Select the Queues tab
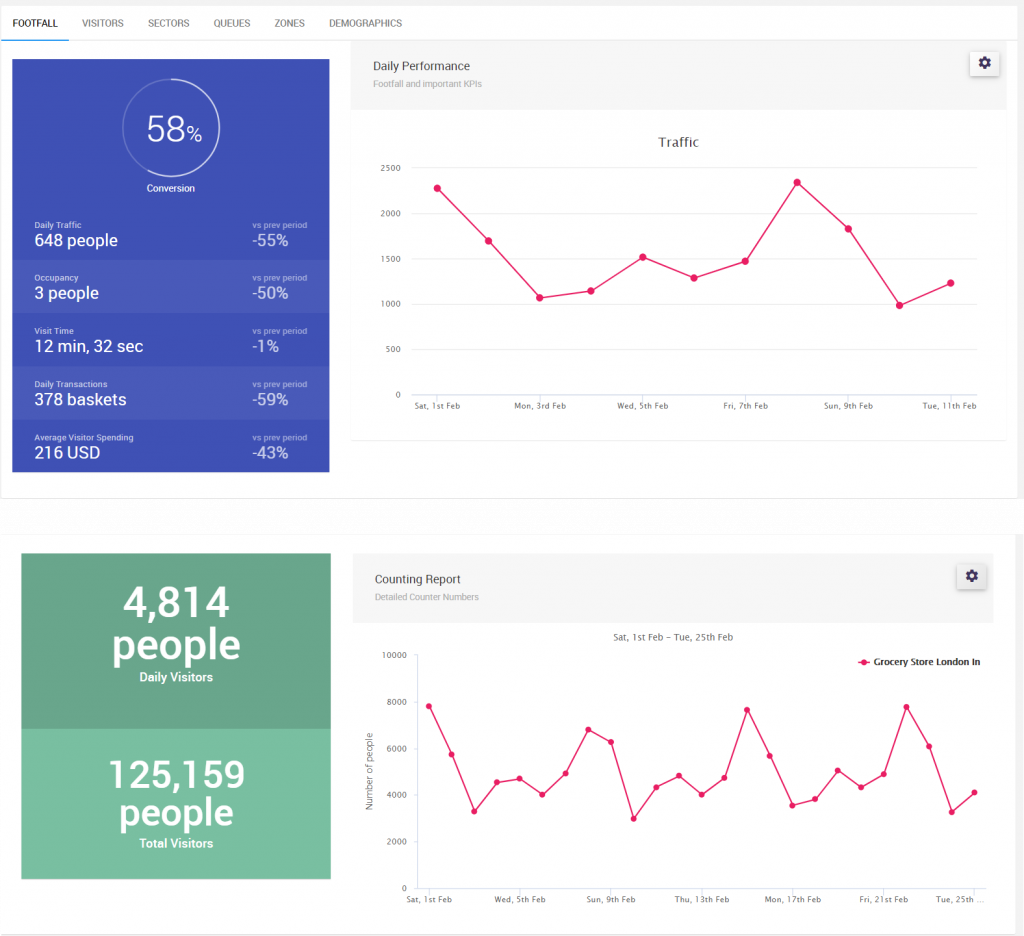Screen dimensions: 1024x936 (x=232, y=24)
